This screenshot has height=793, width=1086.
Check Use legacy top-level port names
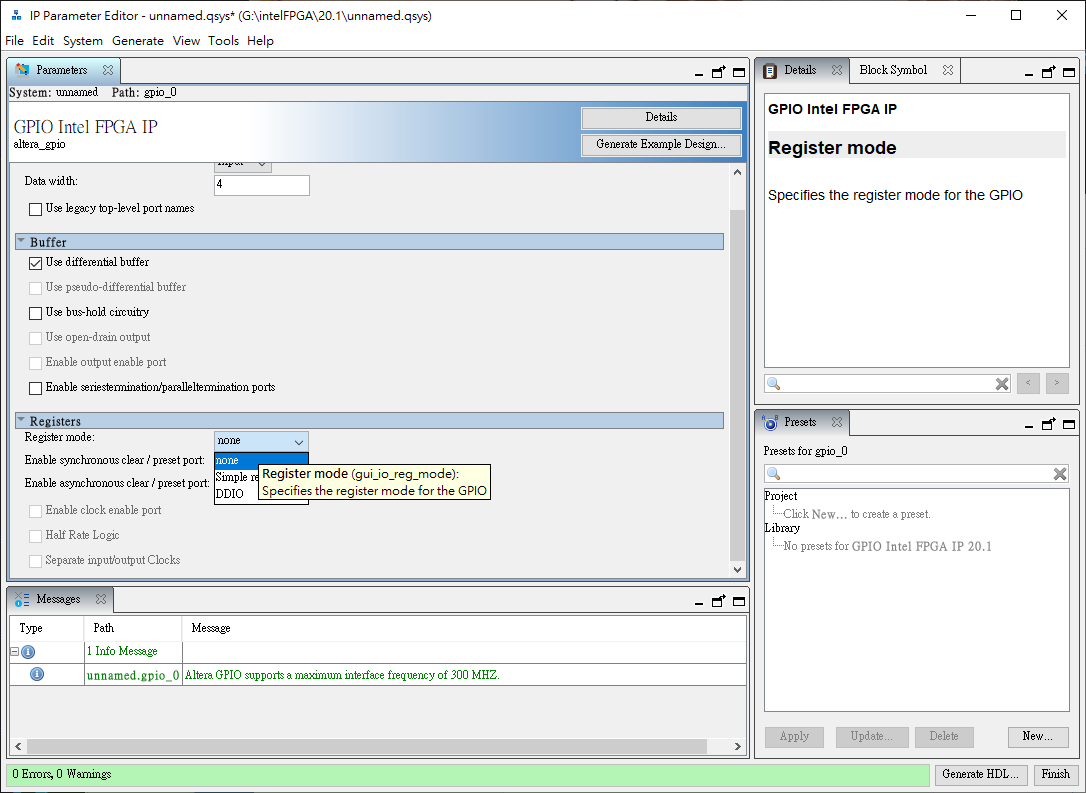point(36,209)
